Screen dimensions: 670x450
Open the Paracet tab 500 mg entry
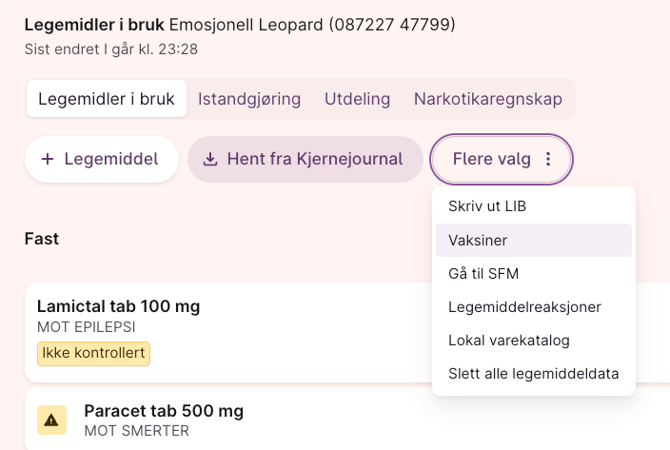[x=163, y=411]
